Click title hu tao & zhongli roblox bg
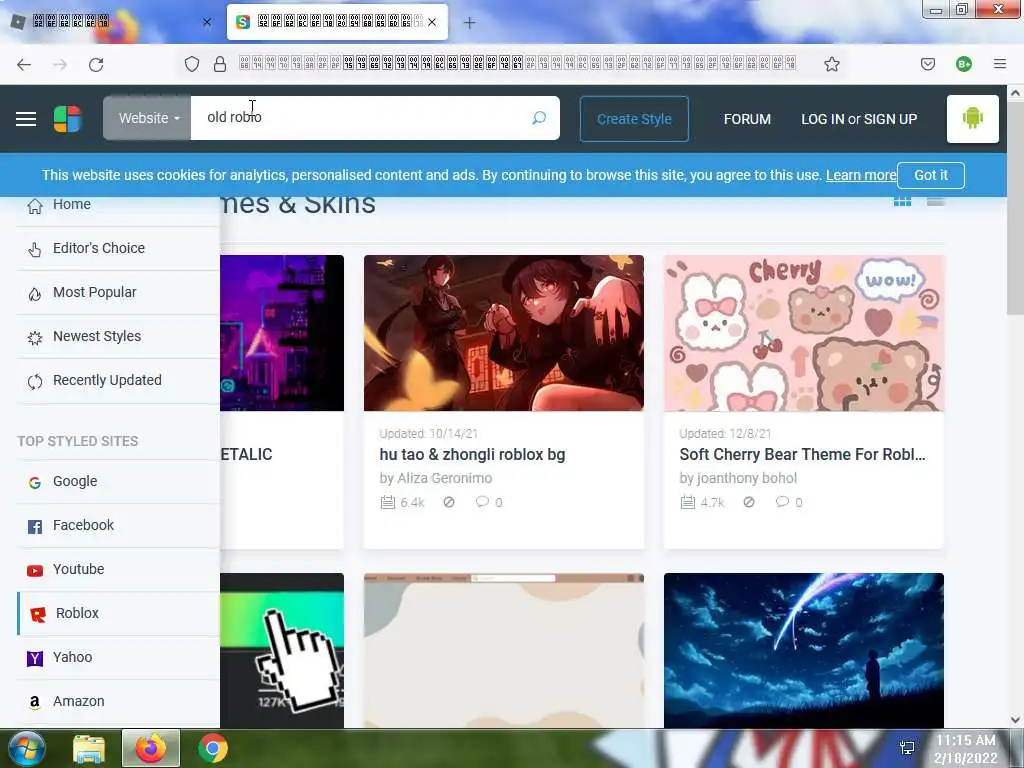 coord(472,455)
